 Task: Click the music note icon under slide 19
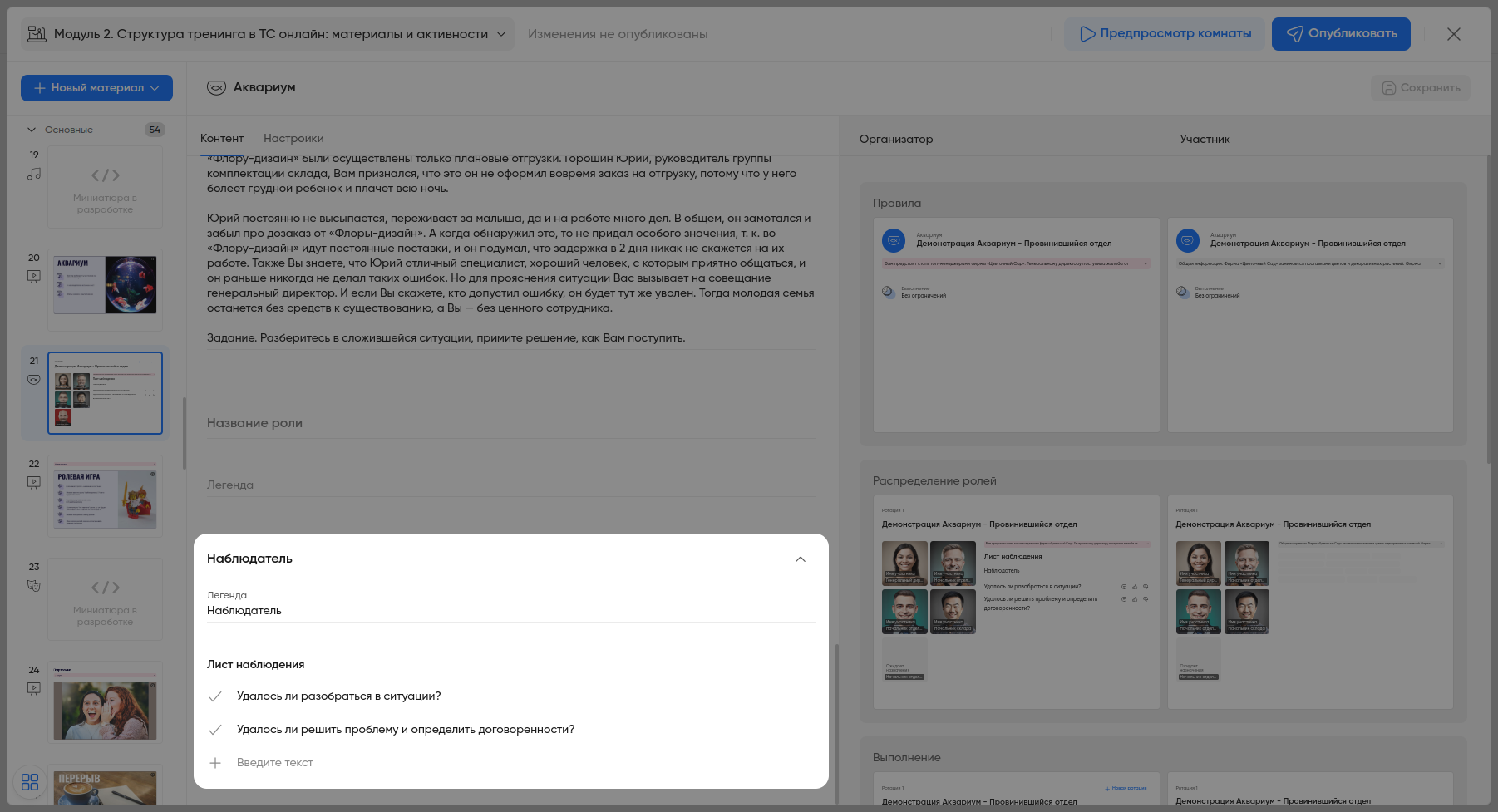pyautogui.click(x=34, y=174)
